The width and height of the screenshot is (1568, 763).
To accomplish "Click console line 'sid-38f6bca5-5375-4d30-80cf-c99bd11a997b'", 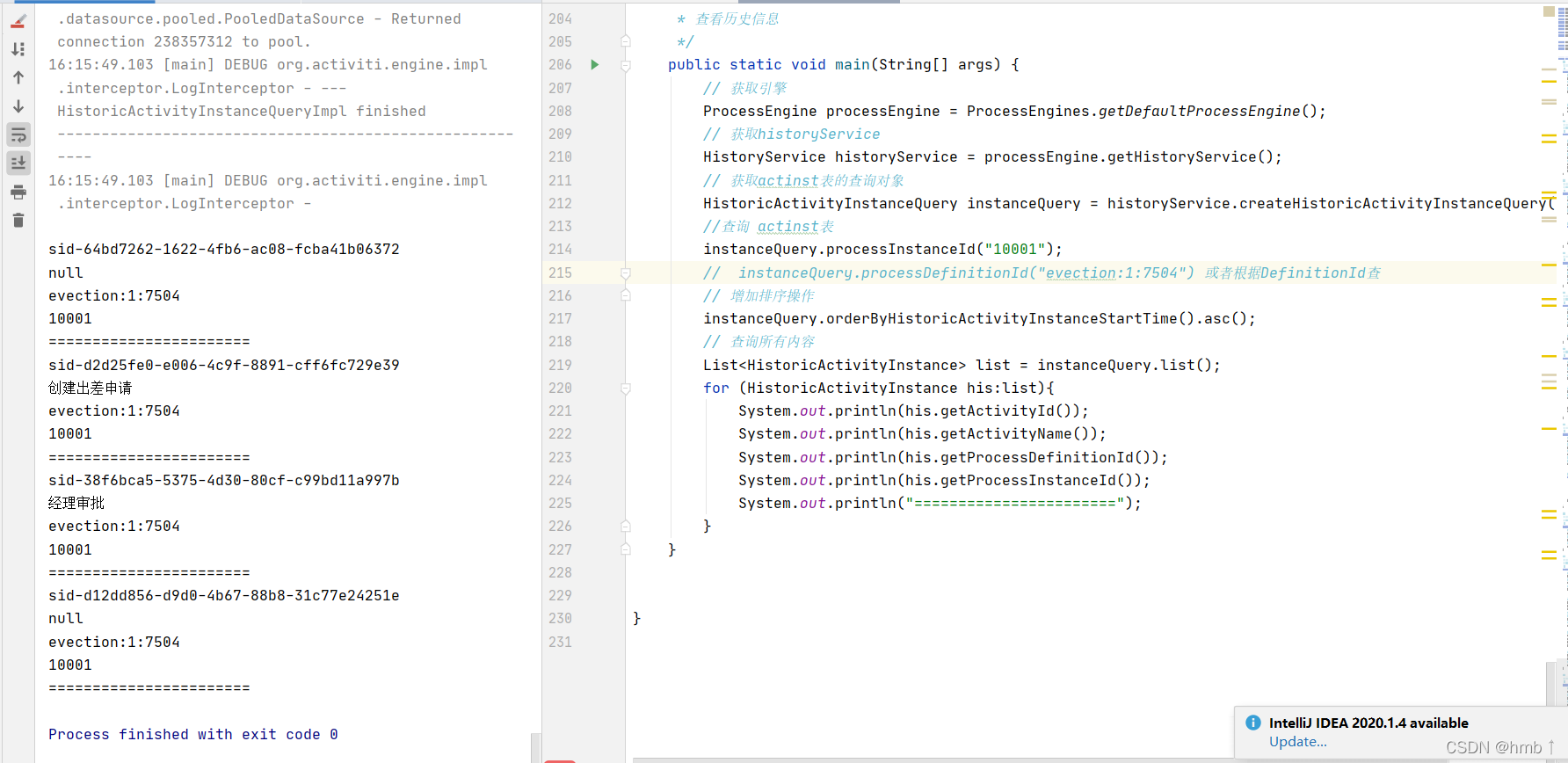I will (x=224, y=480).
